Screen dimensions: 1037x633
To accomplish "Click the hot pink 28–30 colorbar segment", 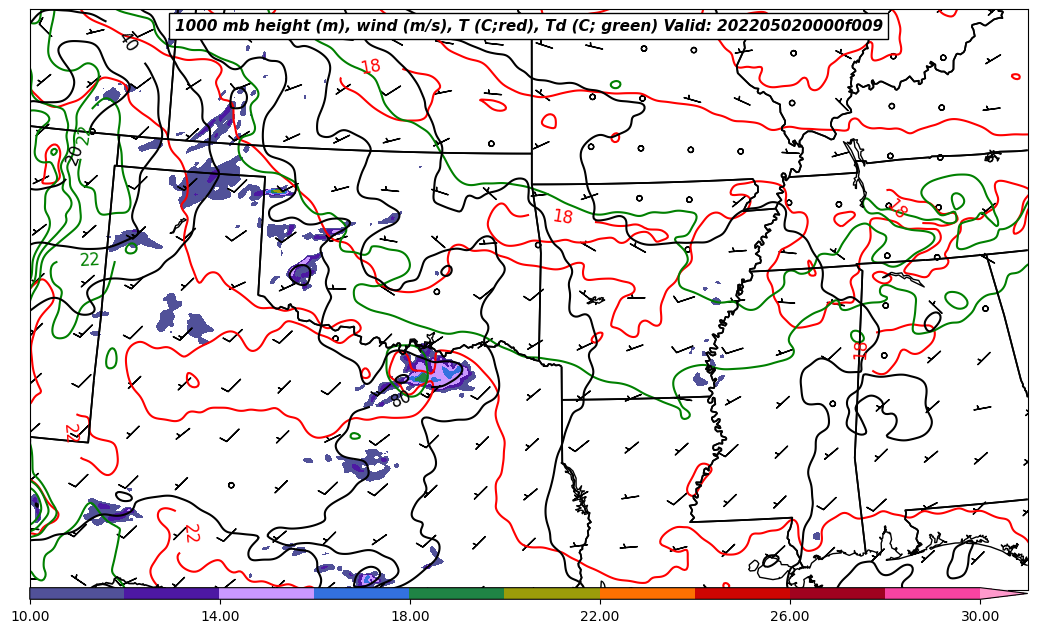I will (932, 593).
